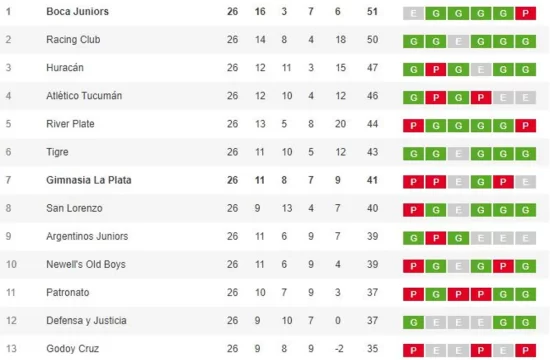Click the Patronato team name
This screenshot has height=360, width=550.
point(68,292)
